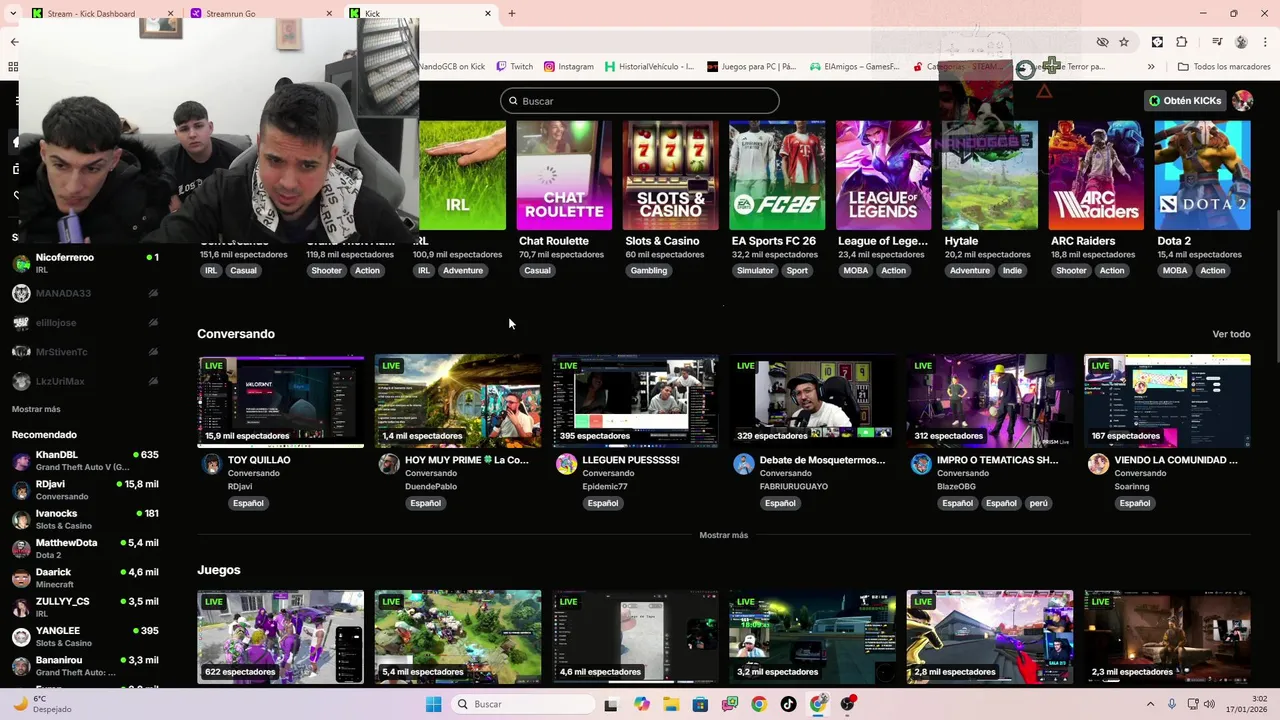The height and width of the screenshot is (720, 1280).
Task: Open RDjavi channel avatar under TOY QUILLAO
Action: coord(211,464)
